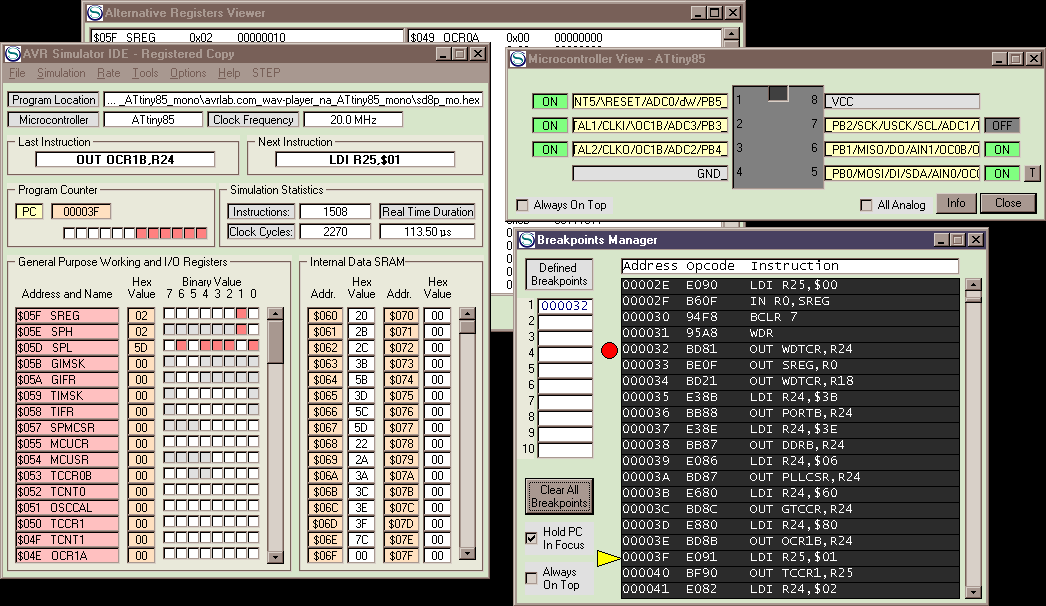The height and width of the screenshot is (606, 1046).
Task: Click the Instructions count field 1508
Action: point(335,212)
